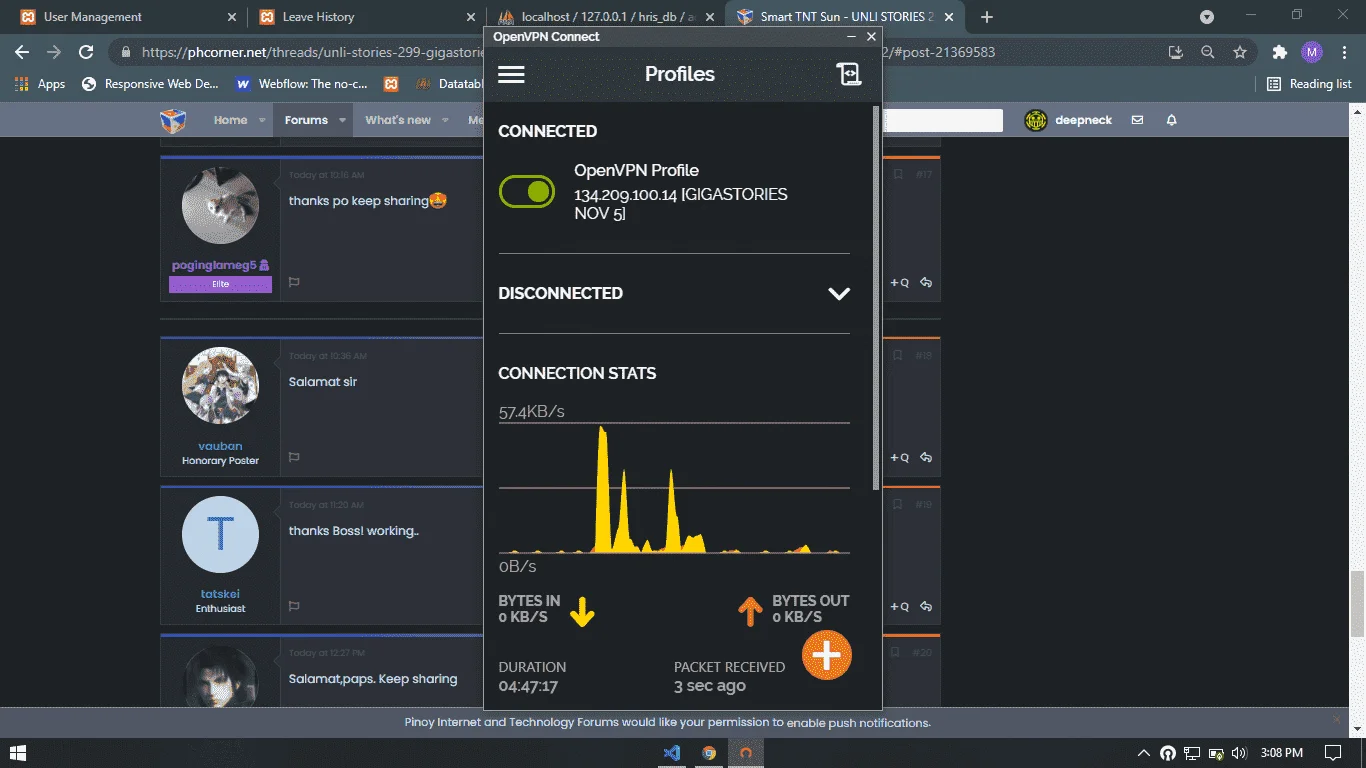Viewport: 1366px width, 768px height.
Task: Click the Bytes In yellow down arrow
Action: point(582,611)
